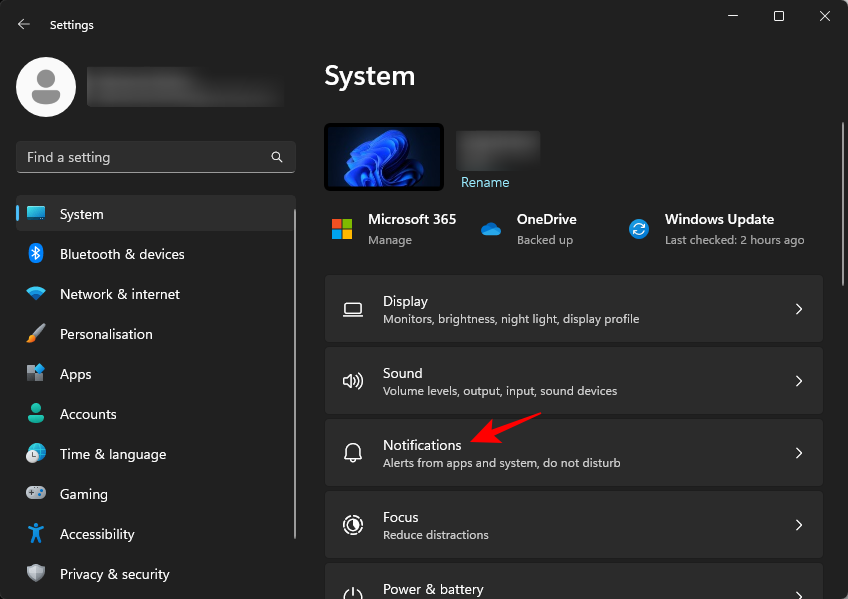Open Power & battery settings
Viewport: 848px width, 599px height.
pyautogui.click(x=574, y=589)
